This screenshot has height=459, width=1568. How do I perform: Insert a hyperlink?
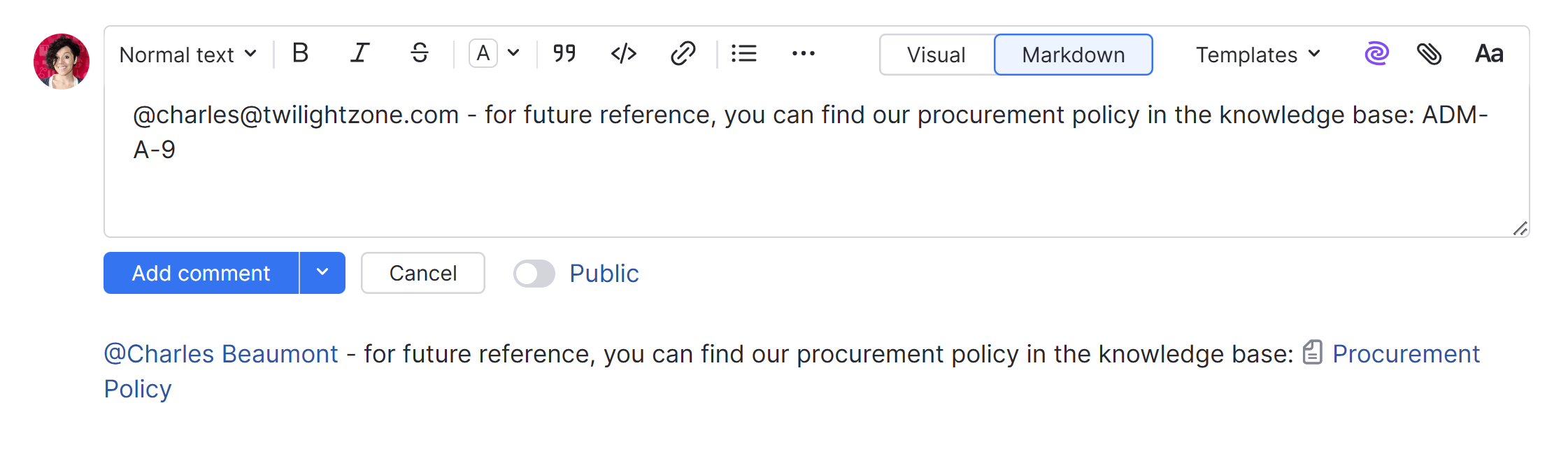(683, 53)
